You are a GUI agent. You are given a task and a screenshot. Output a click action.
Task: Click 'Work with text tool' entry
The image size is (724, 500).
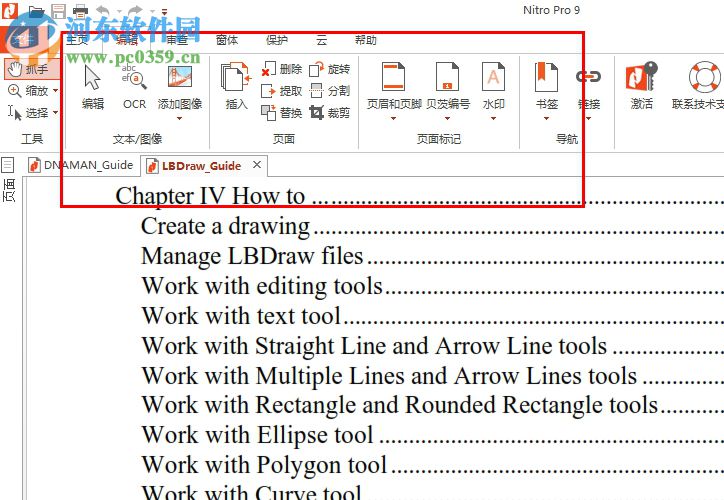(241, 316)
